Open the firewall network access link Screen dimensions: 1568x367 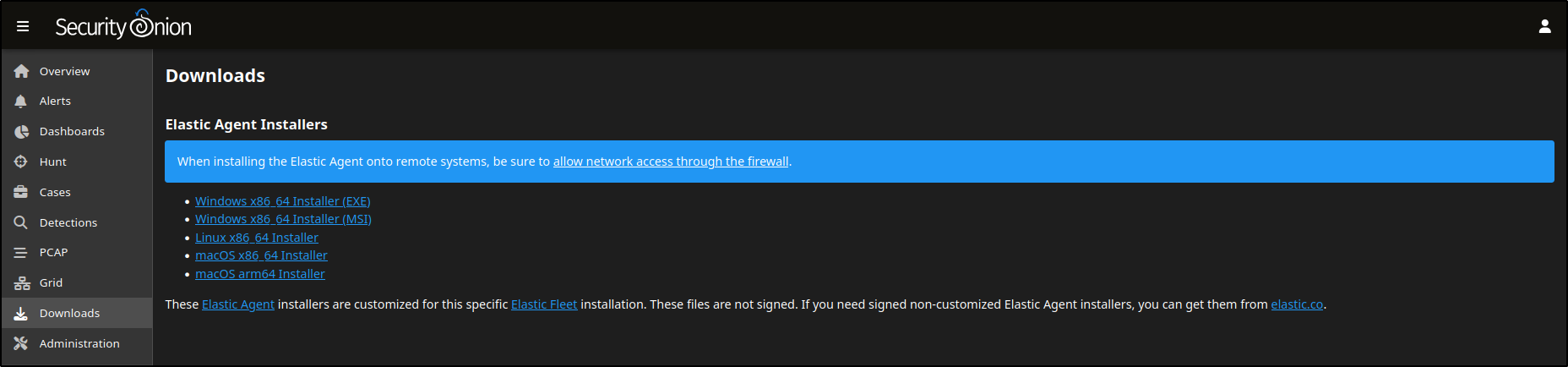click(x=671, y=162)
